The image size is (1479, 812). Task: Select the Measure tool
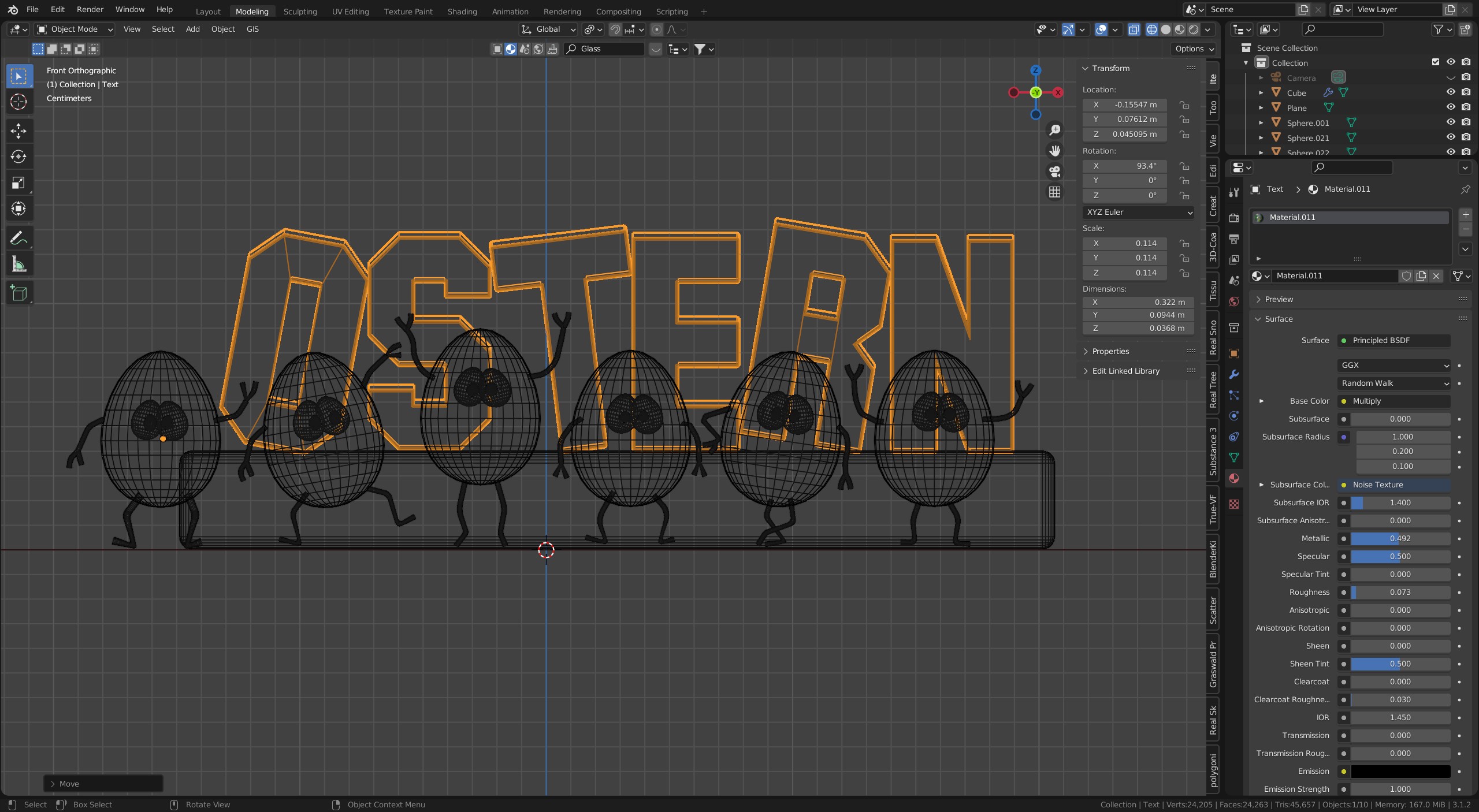coord(18,265)
